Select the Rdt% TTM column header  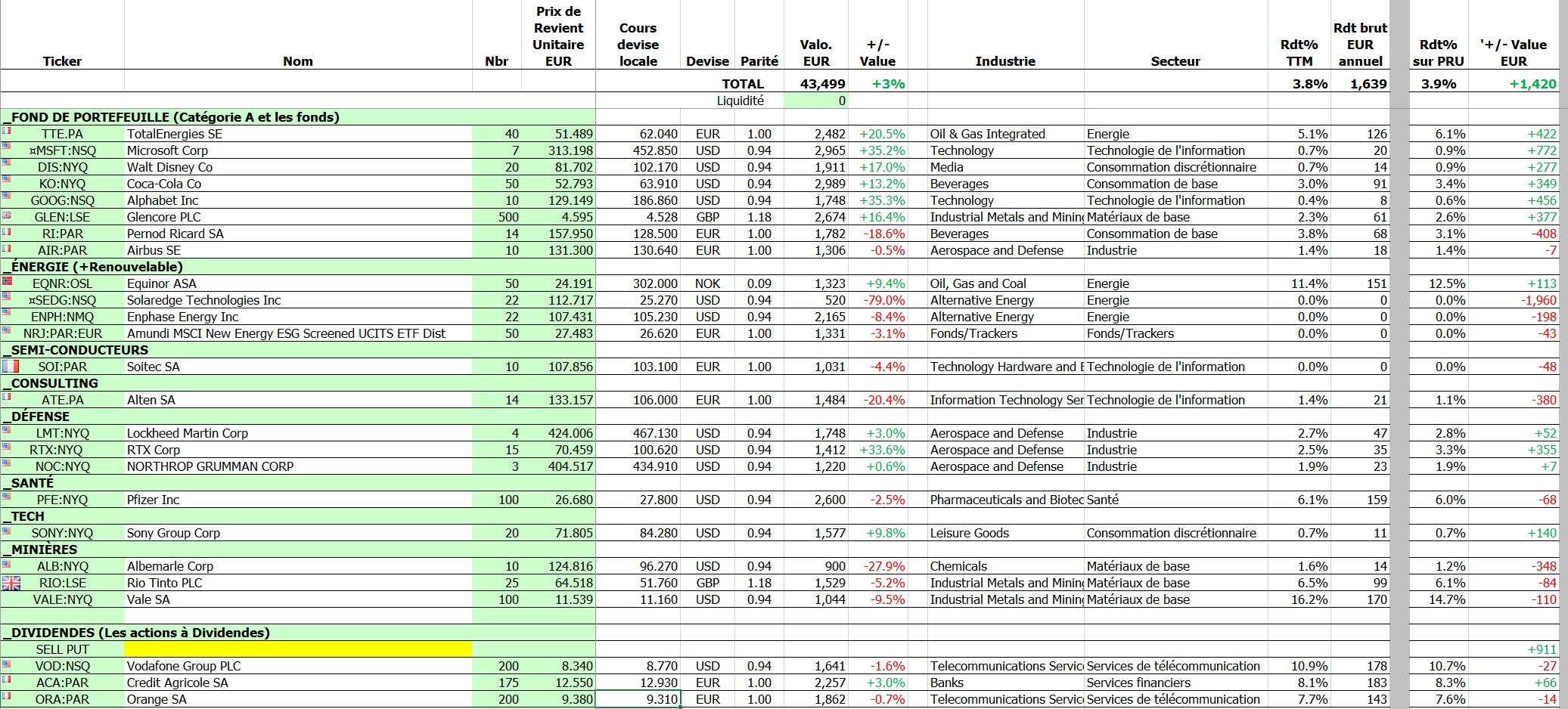pyautogui.click(x=1299, y=53)
